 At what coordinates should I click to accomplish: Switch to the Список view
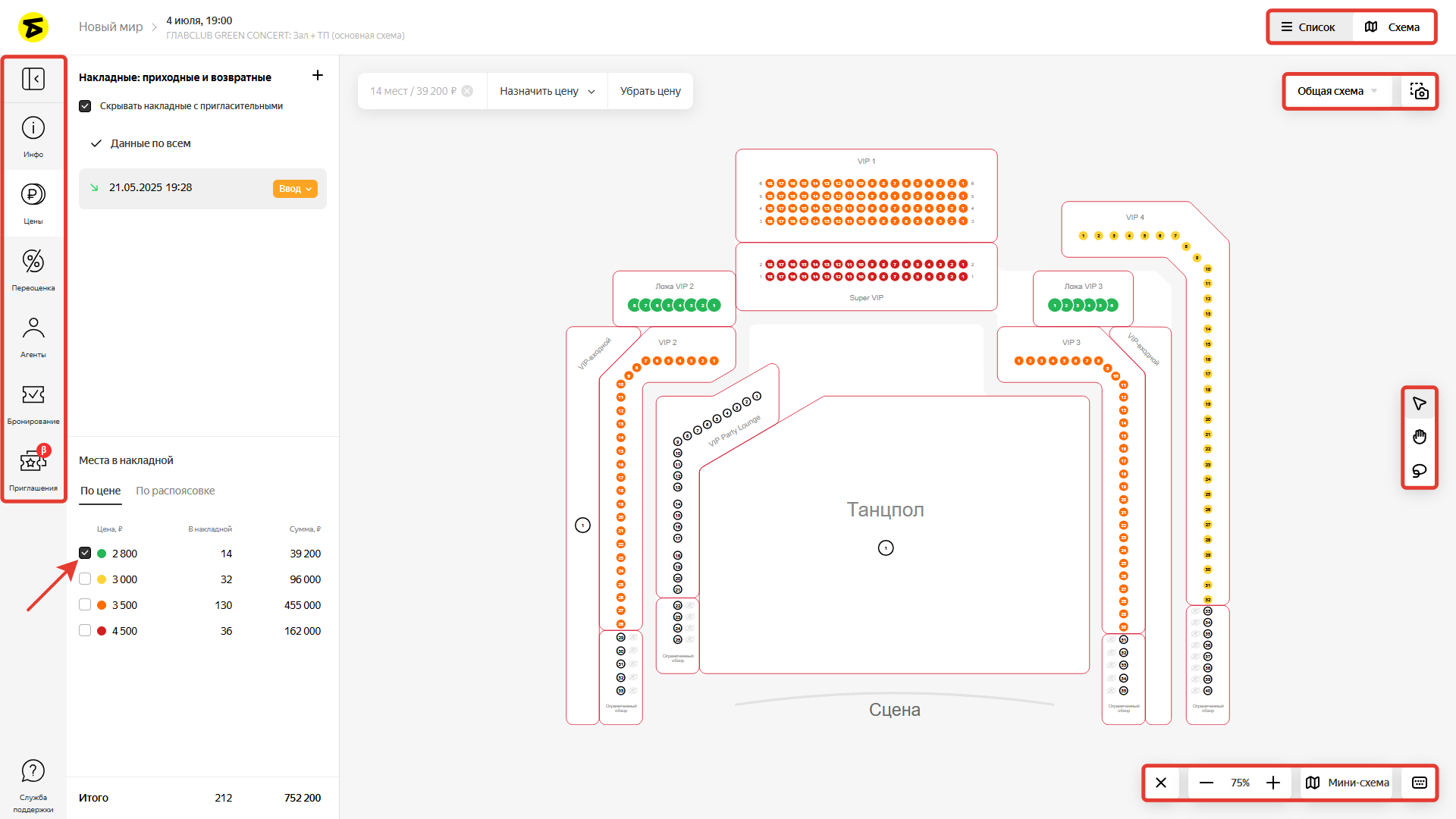(x=1308, y=27)
